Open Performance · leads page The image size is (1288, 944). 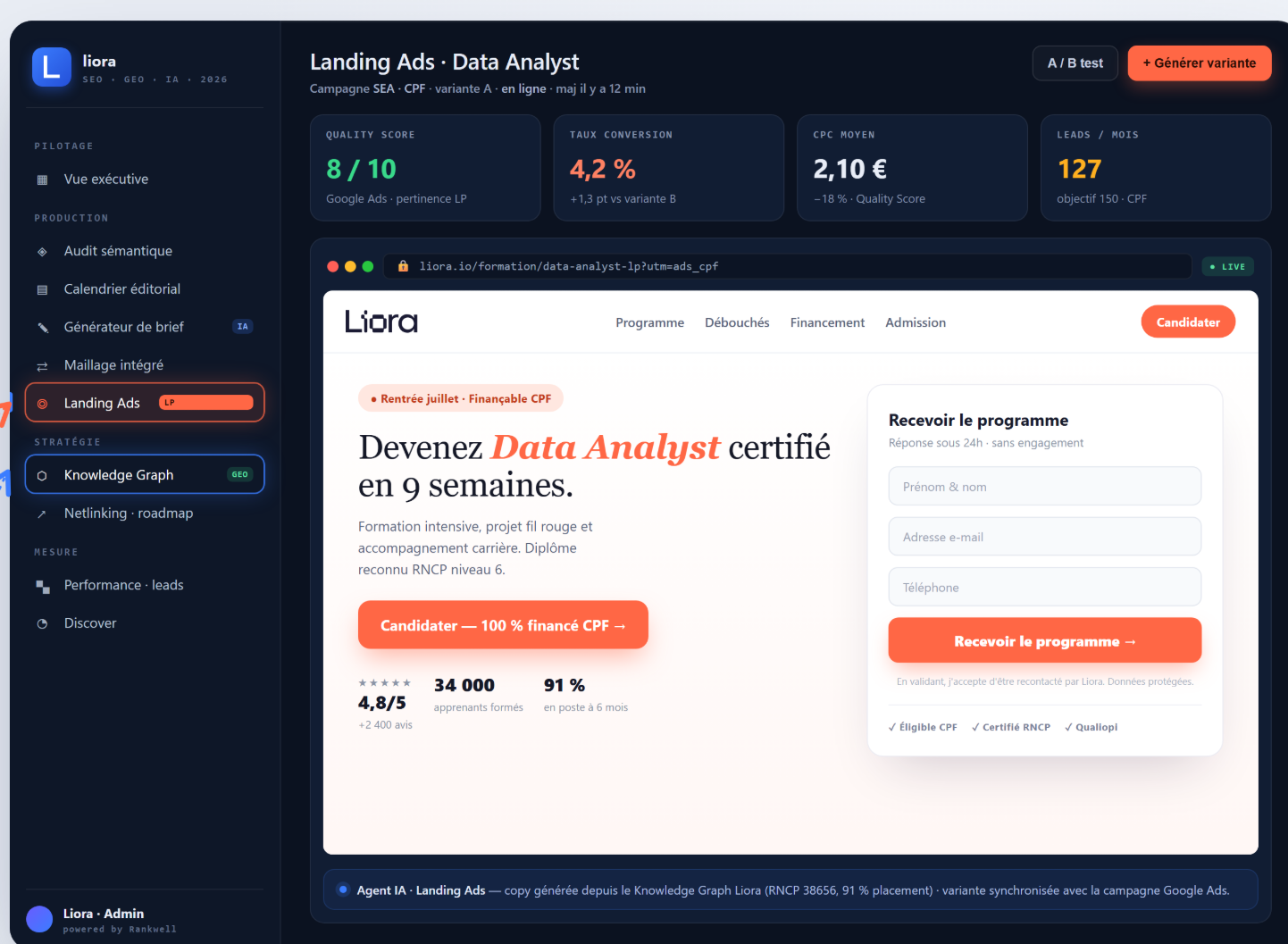145,586
